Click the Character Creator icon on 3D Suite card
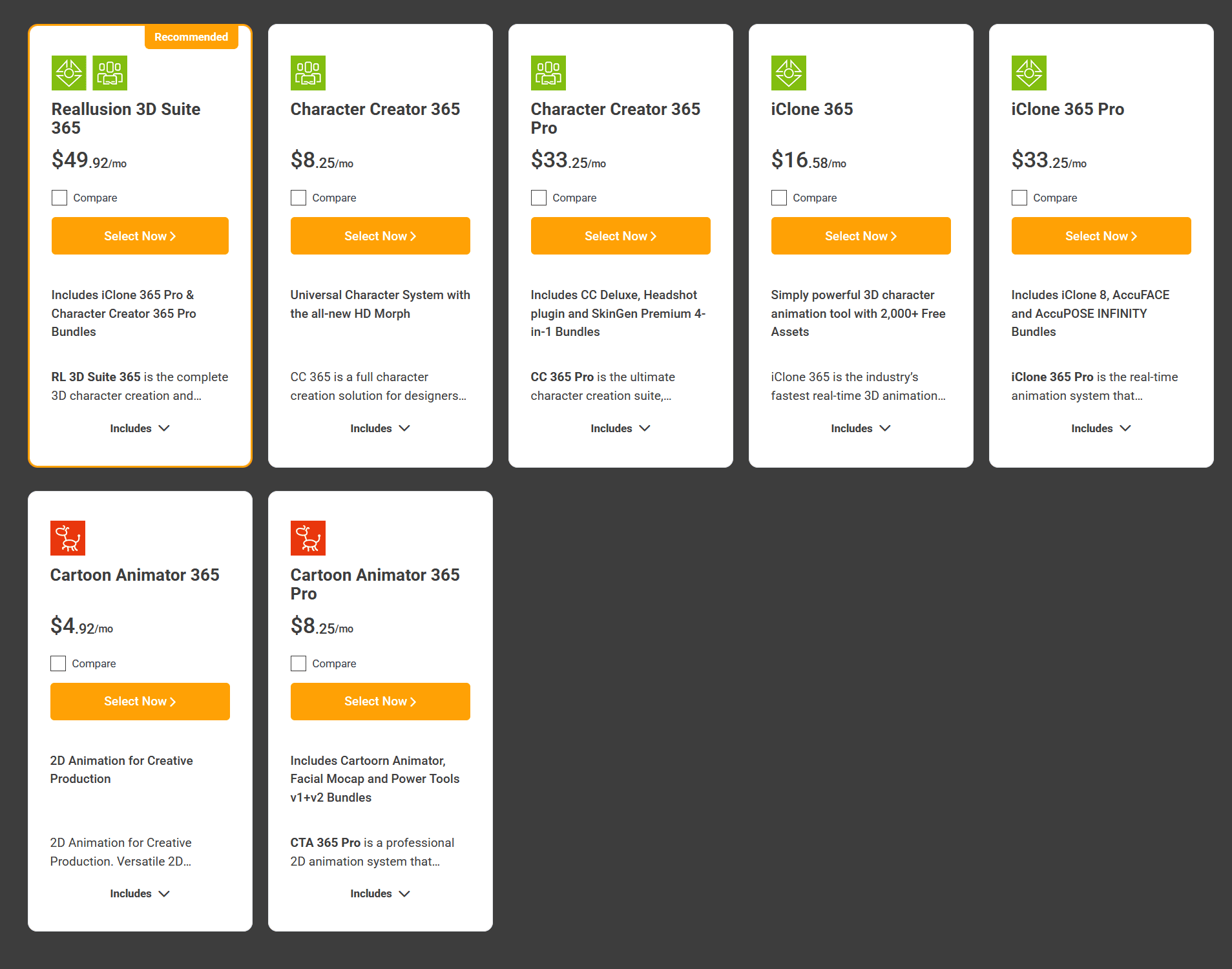Image resolution: width=1232 pixels, height=969 pixels. click(110, 73)
